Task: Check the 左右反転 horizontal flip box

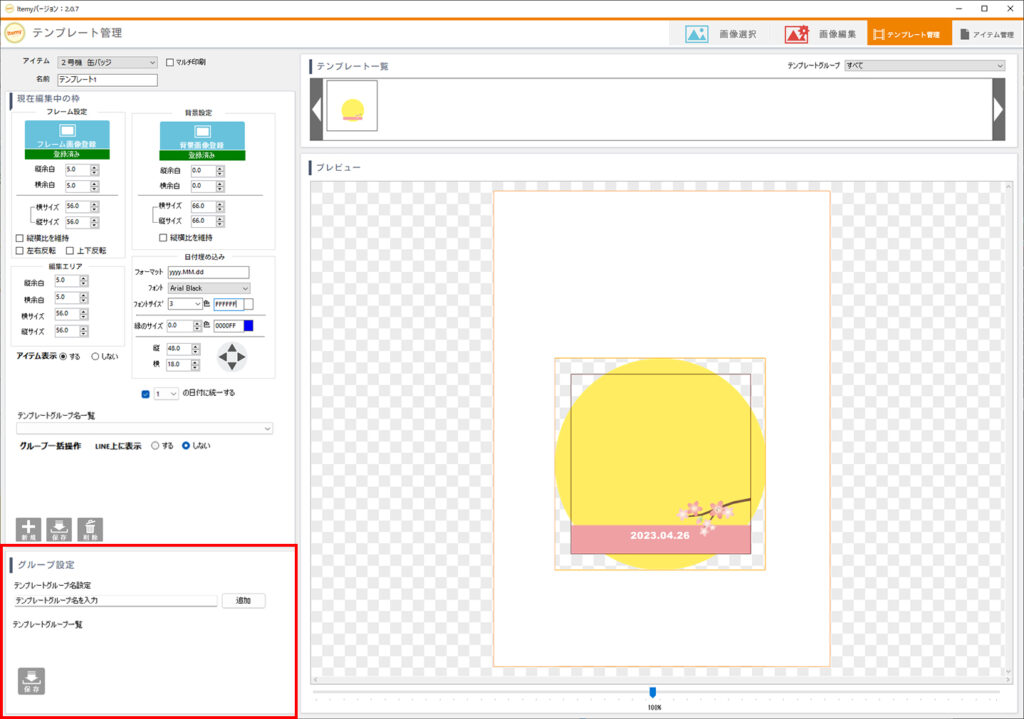Action: click(x=20, y=251)
